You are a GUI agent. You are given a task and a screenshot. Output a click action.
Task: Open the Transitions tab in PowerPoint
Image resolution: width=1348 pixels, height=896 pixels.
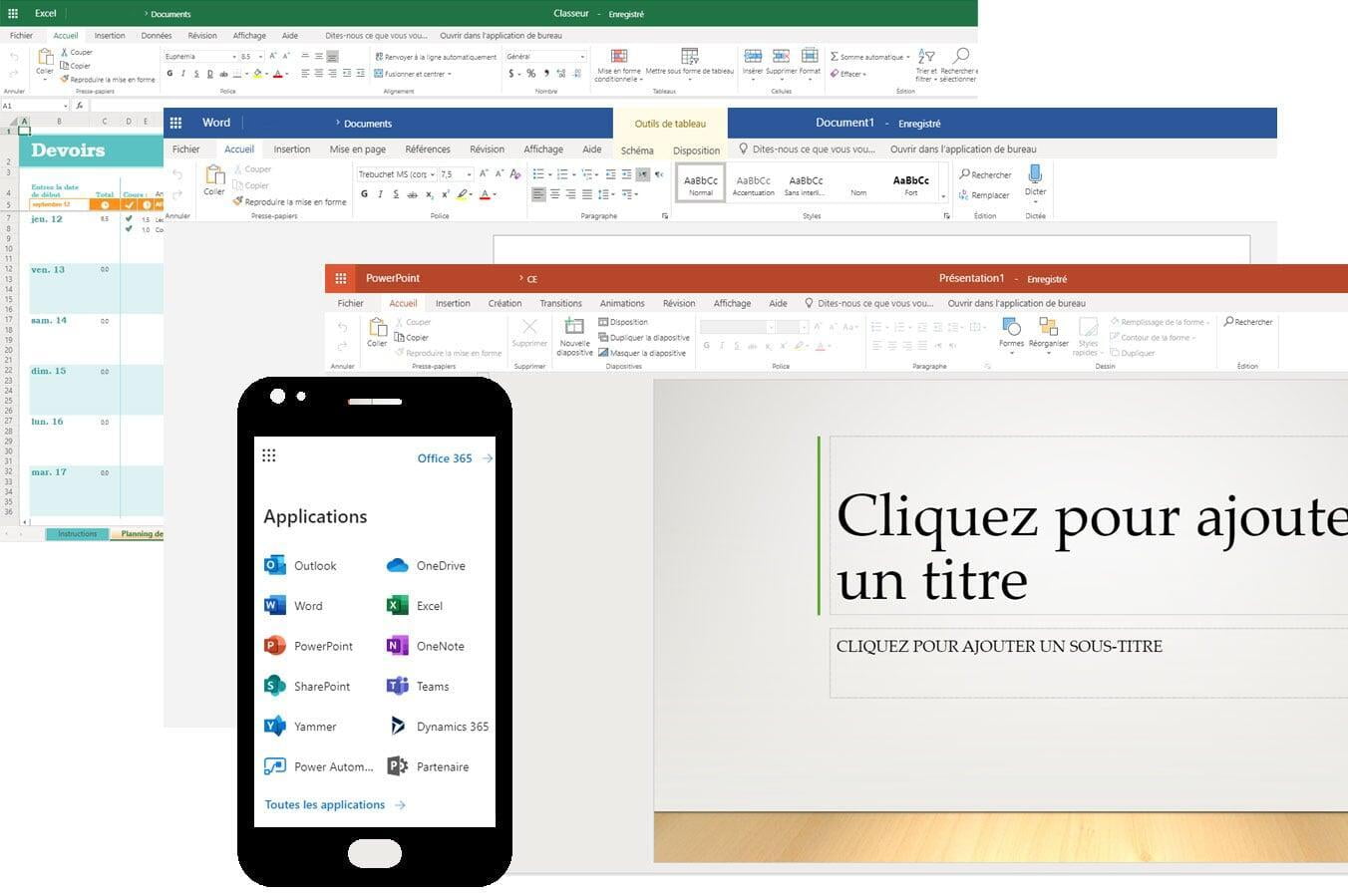click(x=560, y=303)
